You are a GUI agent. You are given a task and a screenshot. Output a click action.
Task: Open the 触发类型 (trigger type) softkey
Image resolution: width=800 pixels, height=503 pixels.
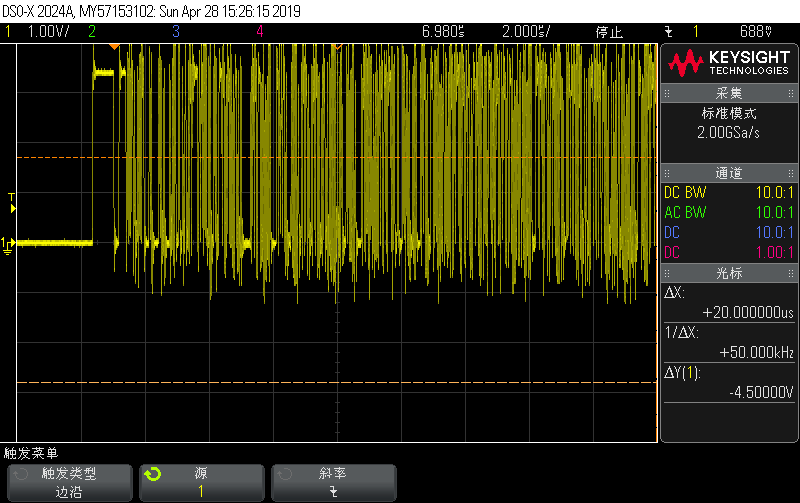tap(70, 483)
